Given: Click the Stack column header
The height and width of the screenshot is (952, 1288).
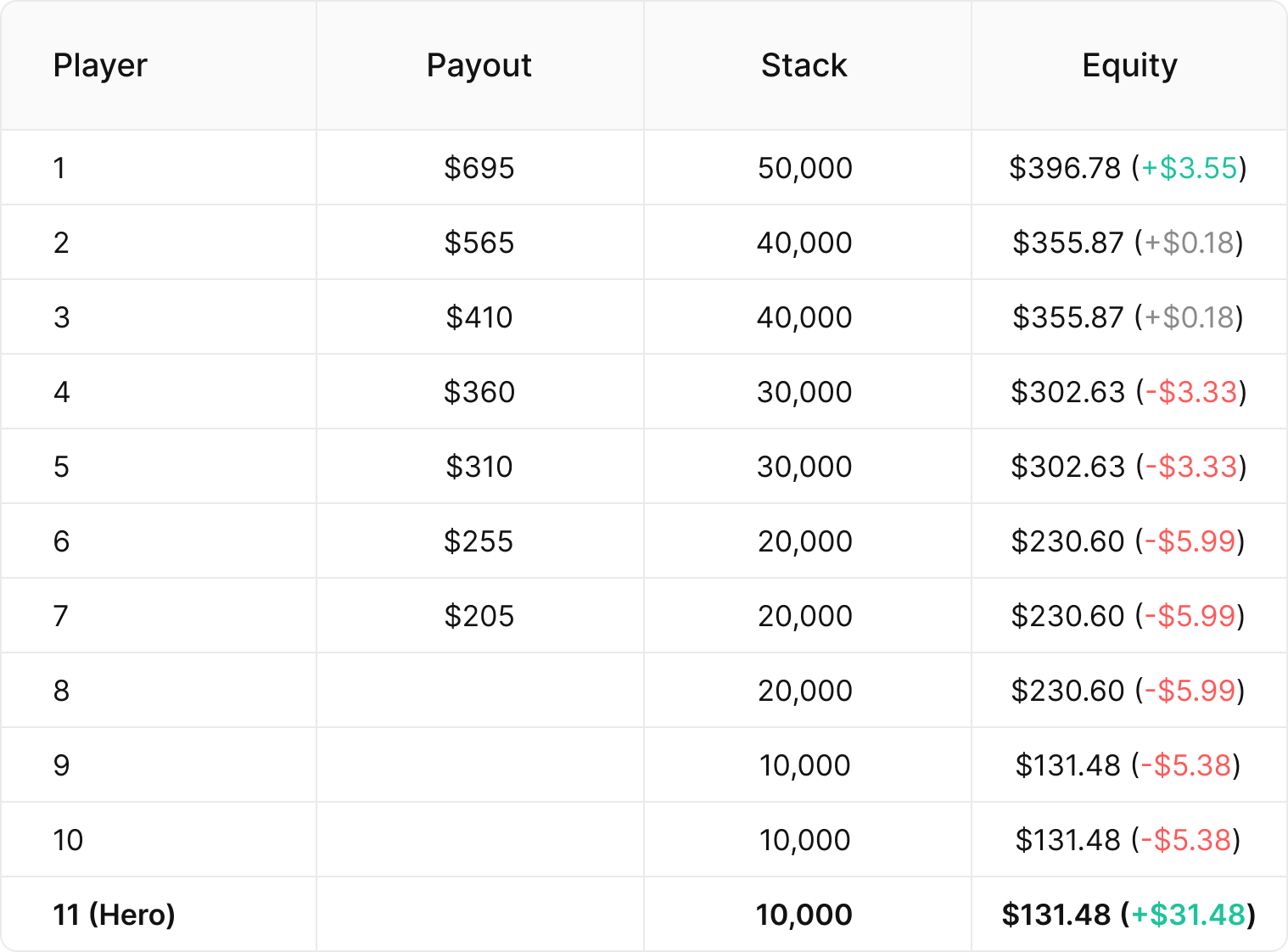Looking at the screenshot, I should click(804, 65).
